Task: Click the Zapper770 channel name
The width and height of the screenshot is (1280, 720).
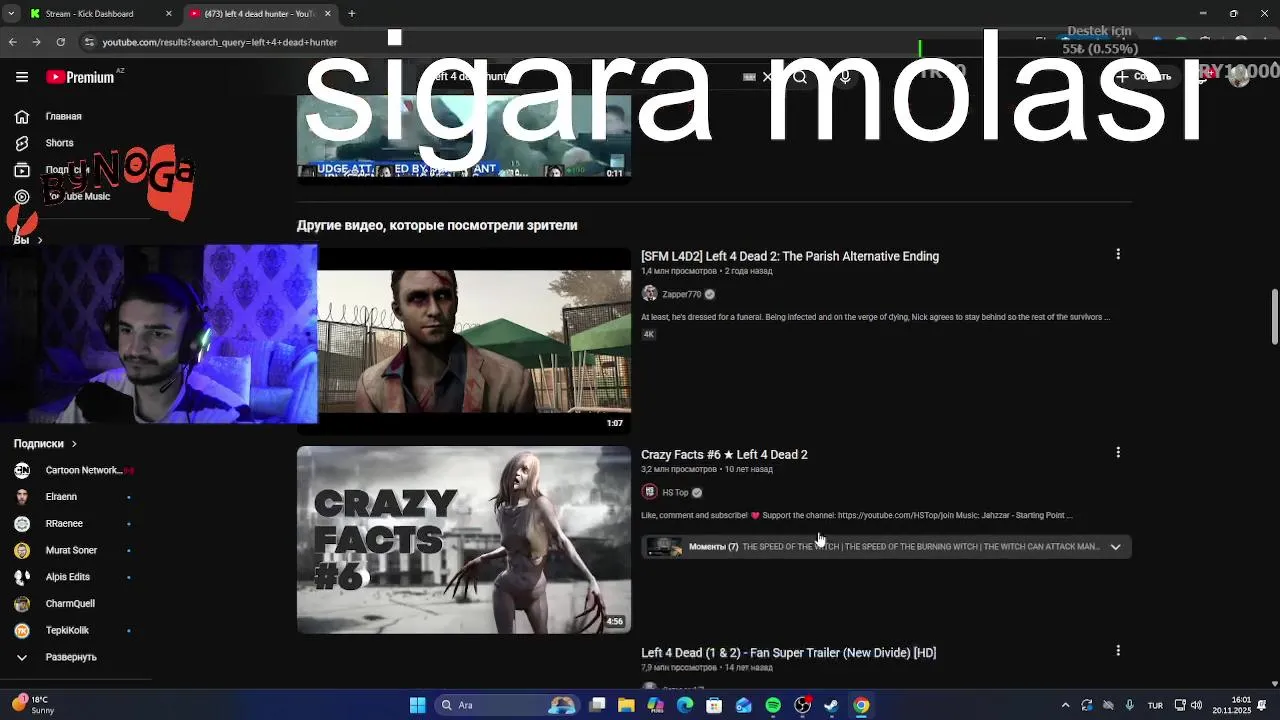Action: pos(681,294)
